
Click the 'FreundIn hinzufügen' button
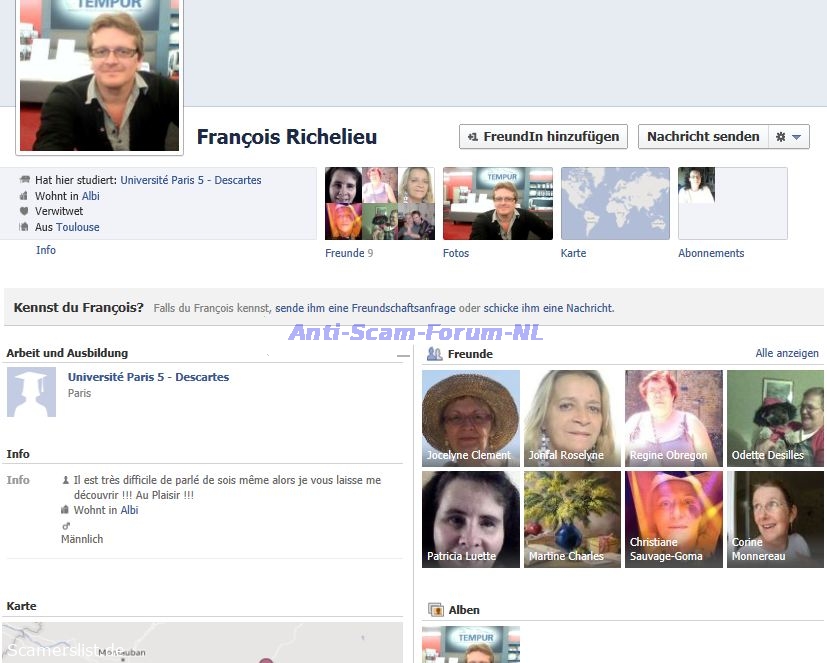[543, 137]
